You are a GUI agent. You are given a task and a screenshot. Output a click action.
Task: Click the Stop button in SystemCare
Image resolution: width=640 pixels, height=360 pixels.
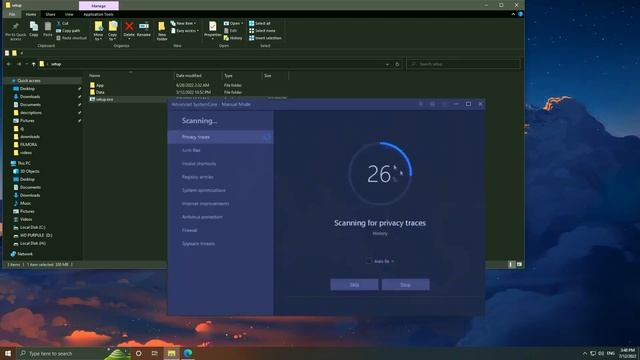click(405, 284)
